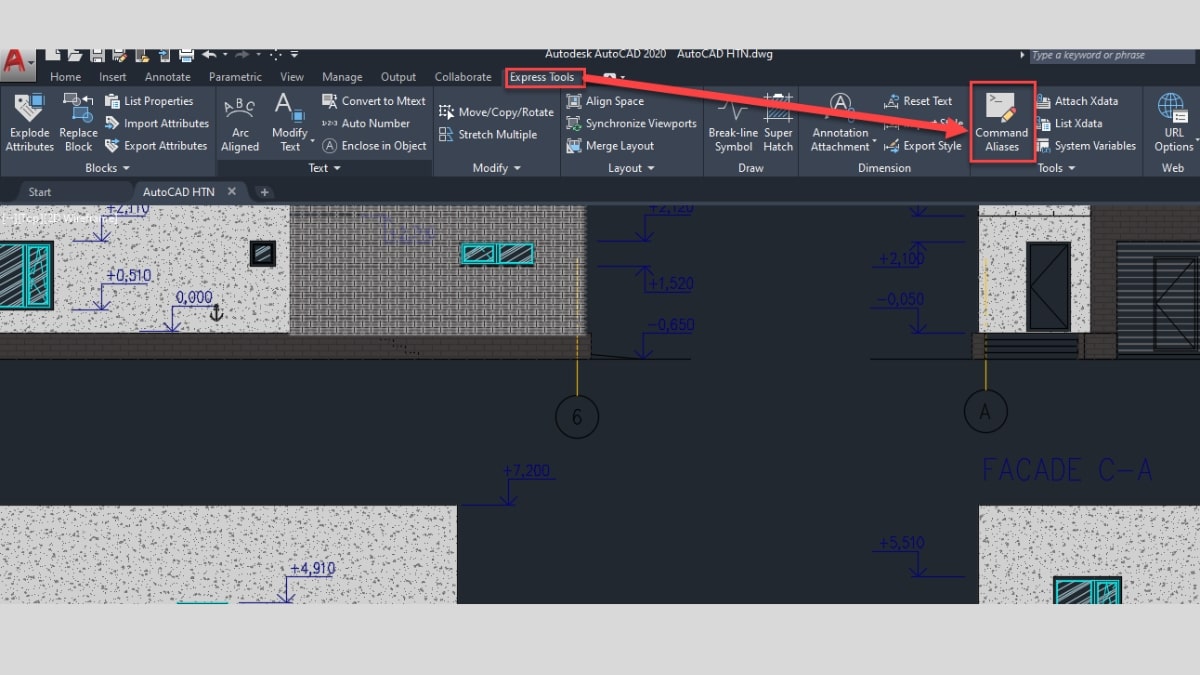Click the grid bubble labeled 6
This screenshot has width=1200, height=675.
click(577, 417)
